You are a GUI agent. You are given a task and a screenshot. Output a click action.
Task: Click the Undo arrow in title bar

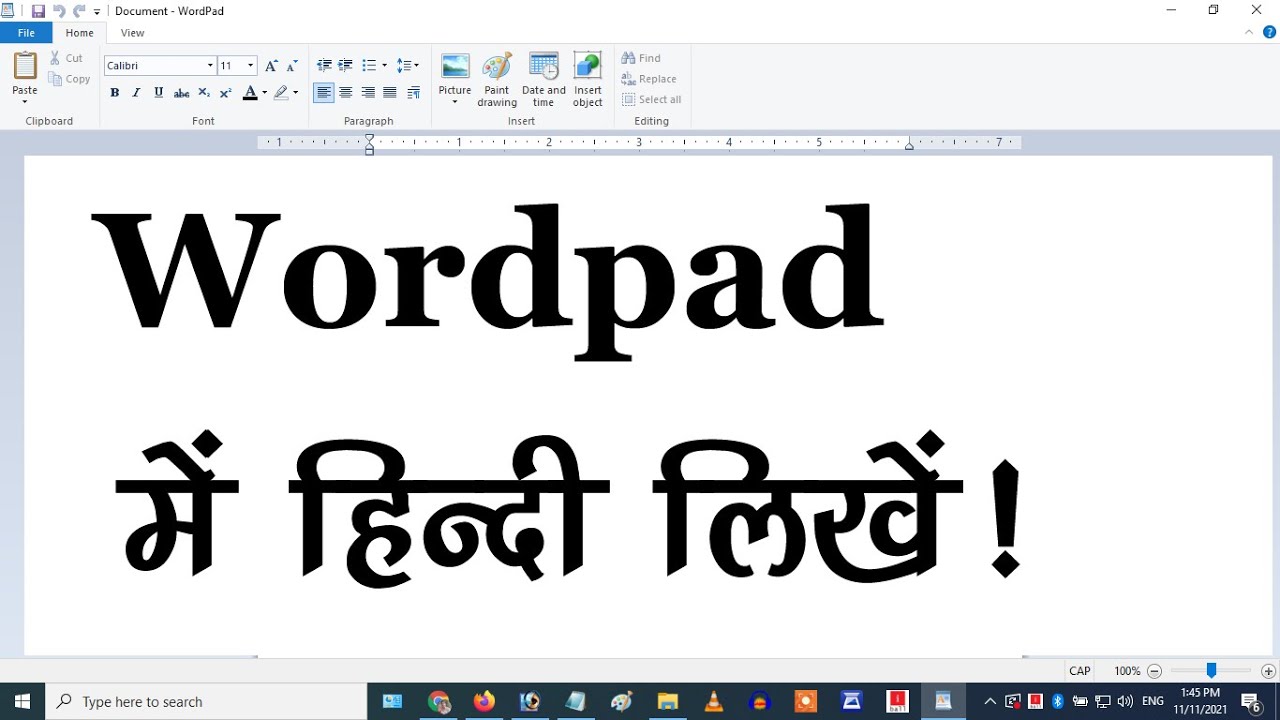58,11
